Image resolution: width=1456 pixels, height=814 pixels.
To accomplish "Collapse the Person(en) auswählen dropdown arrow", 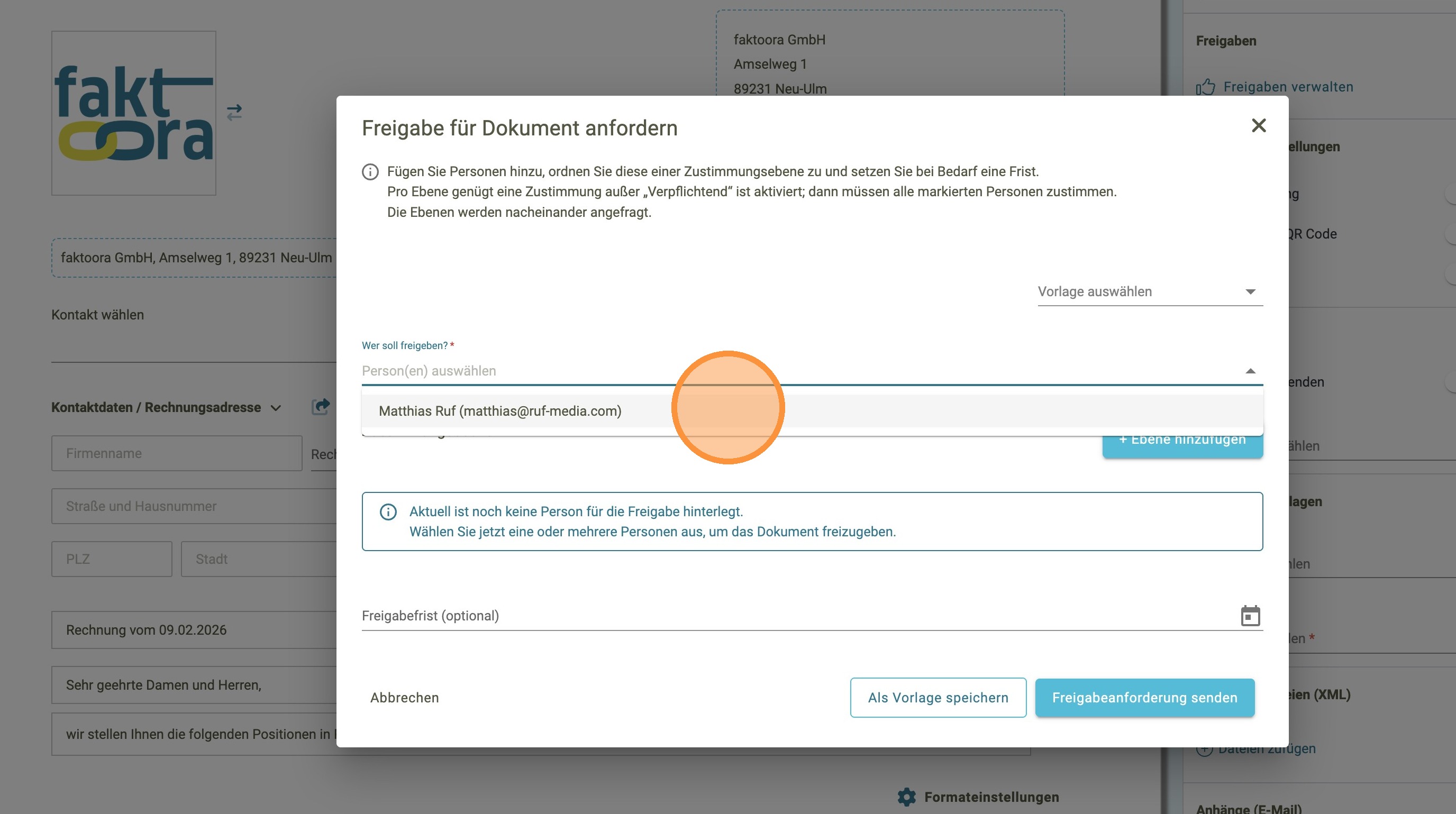I will 1250,371.
